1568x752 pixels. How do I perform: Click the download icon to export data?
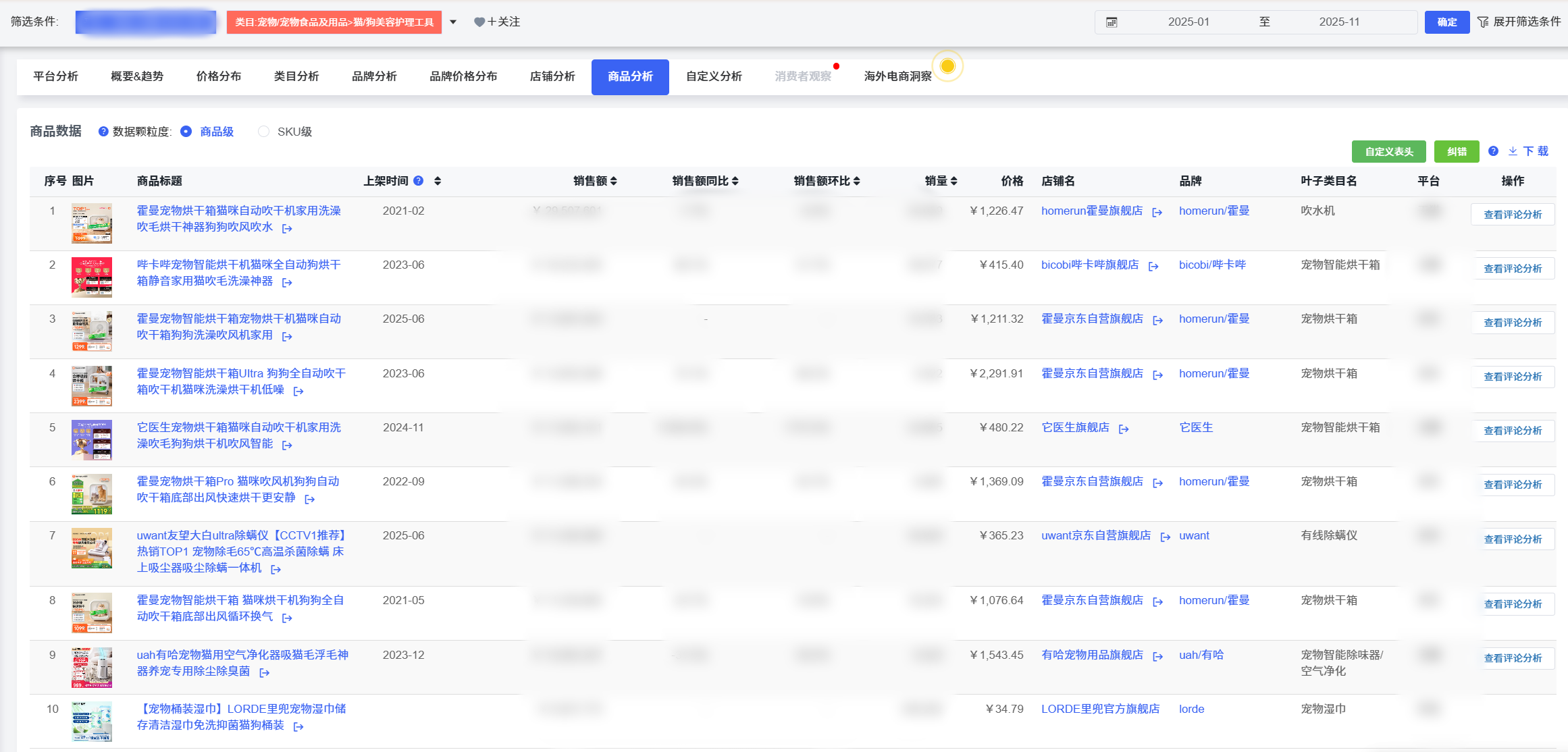pos(1513,151)
